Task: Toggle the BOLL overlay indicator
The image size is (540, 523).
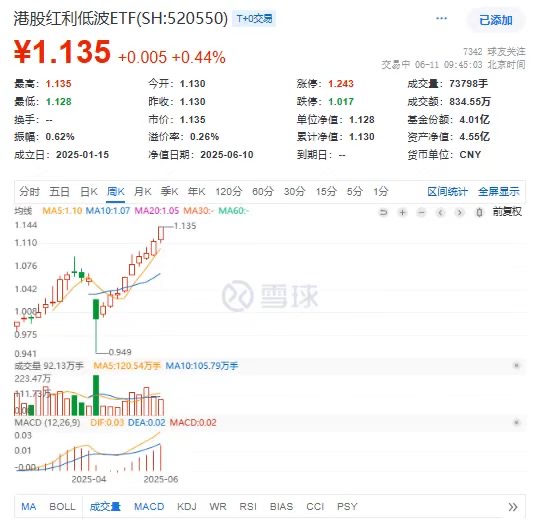Action: 62,506
